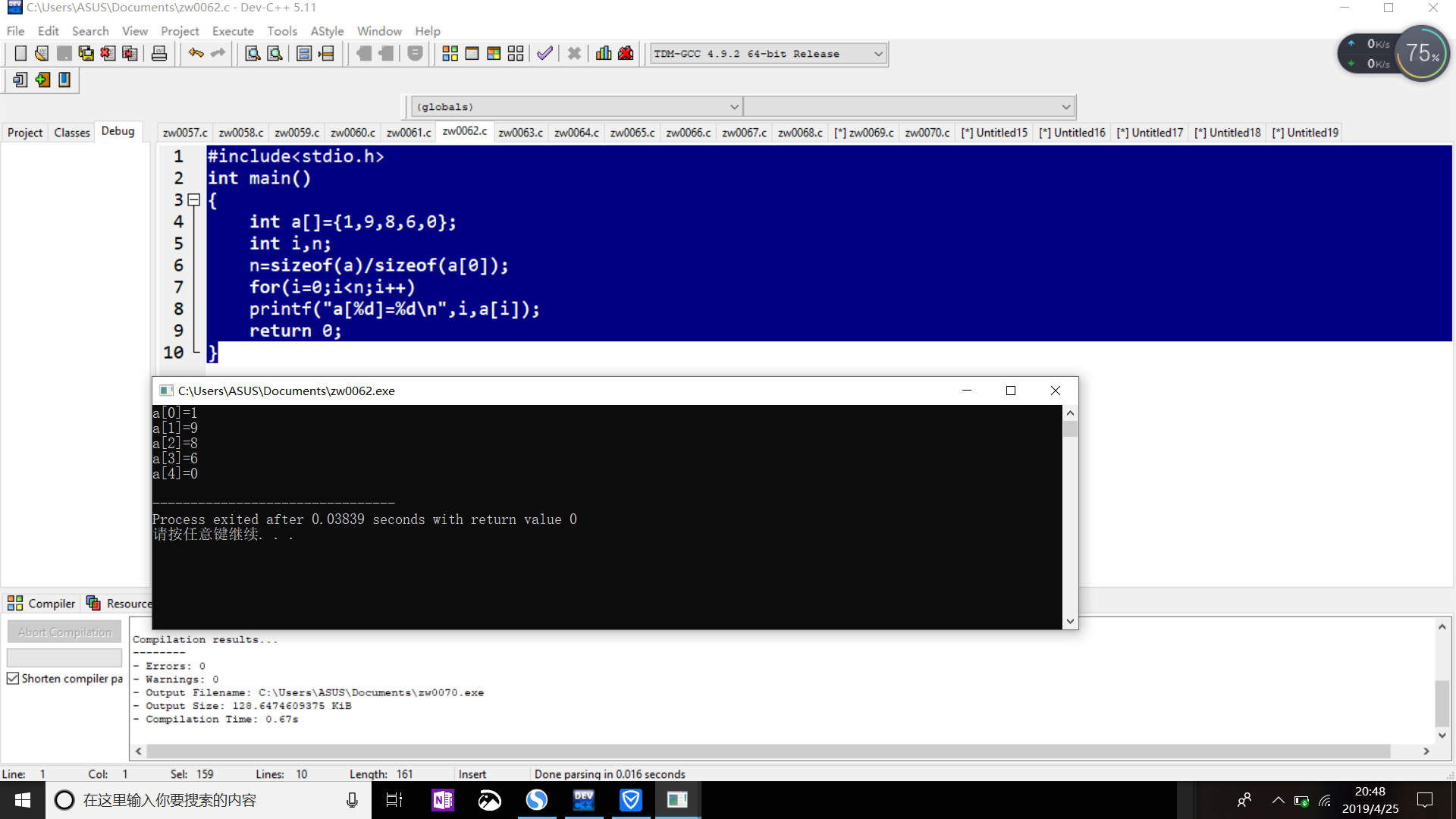The height and width of the screenshot is (819, 1456).
Task: Switch to the zw0063.c tab
Action: (x=520, y=133)
